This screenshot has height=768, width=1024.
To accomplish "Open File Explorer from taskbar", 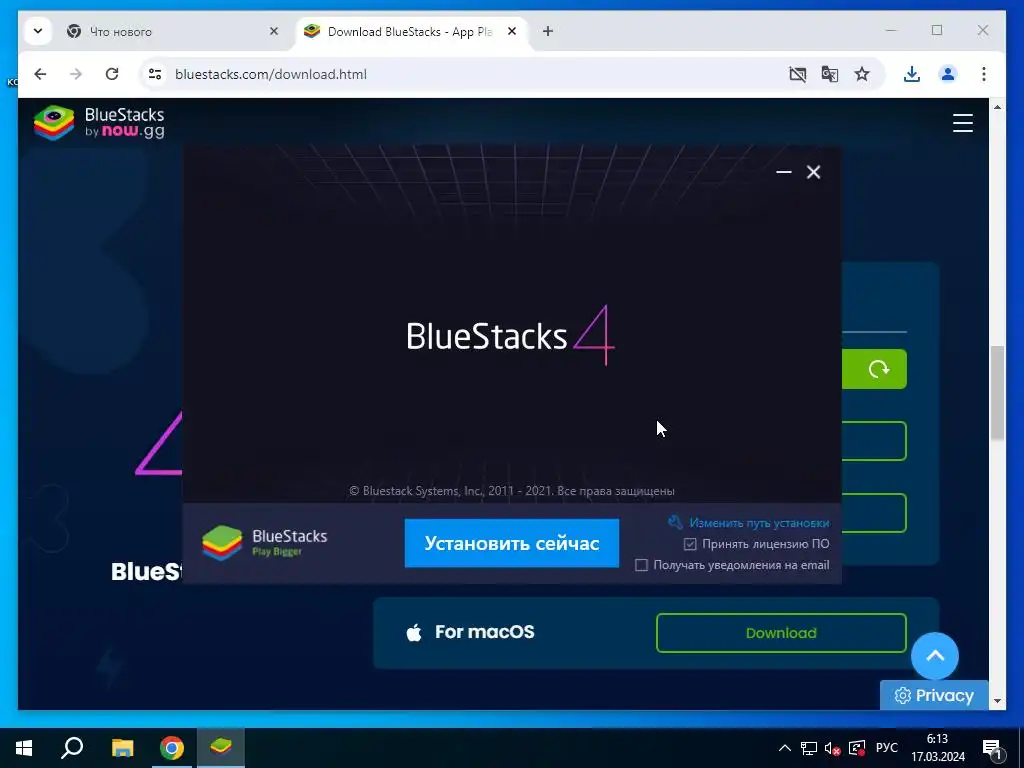I will pos(122,748).
